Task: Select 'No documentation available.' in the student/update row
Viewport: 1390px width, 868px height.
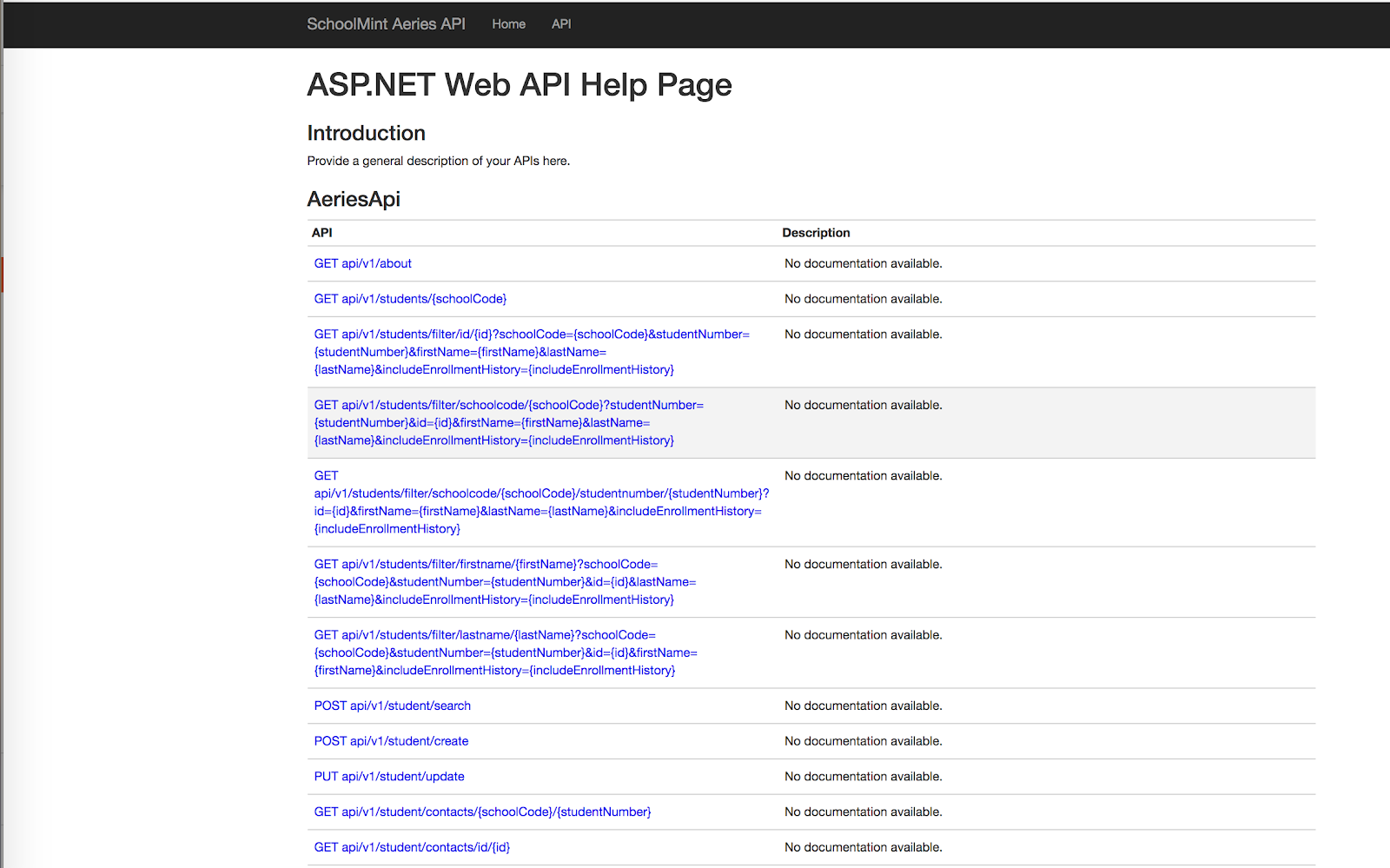Action: 864,777
